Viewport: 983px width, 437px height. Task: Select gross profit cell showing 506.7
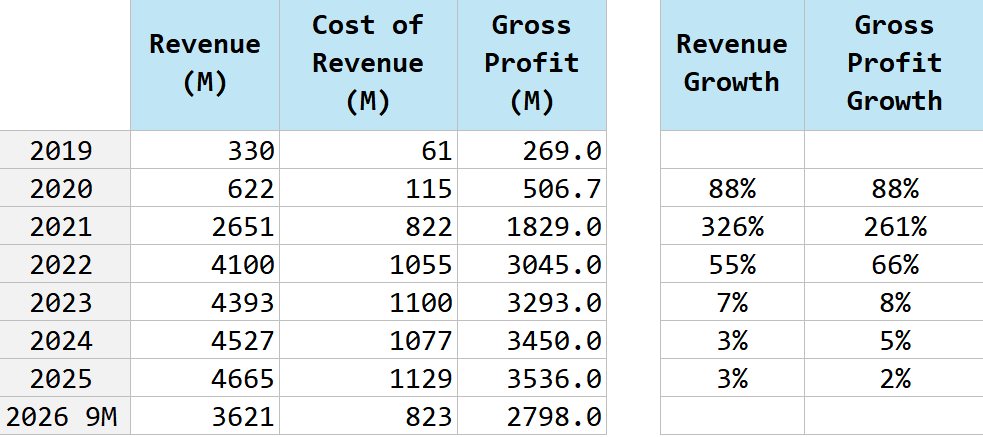532,189
